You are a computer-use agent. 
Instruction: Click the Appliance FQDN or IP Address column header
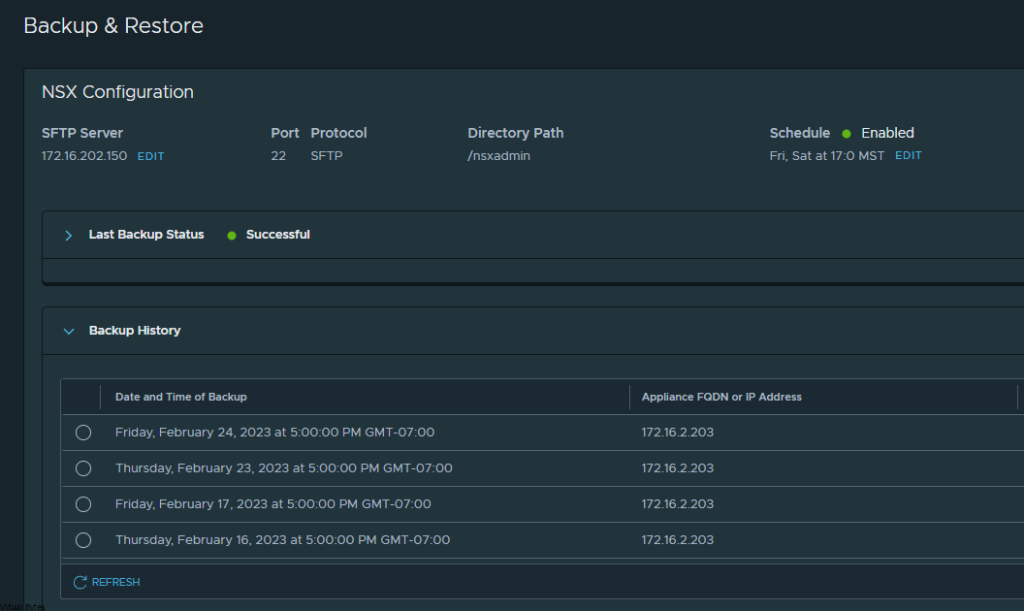[722, 397]
